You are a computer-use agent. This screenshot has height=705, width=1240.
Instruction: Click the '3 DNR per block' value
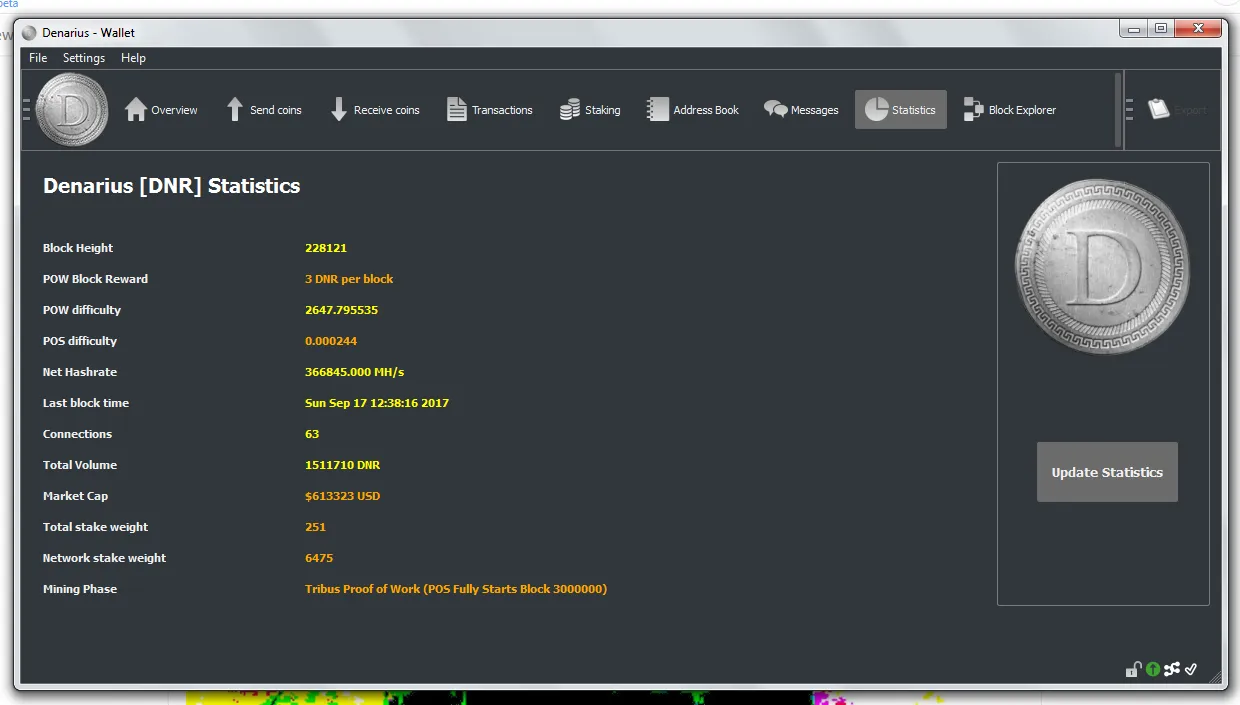click(x=349, y=279)
